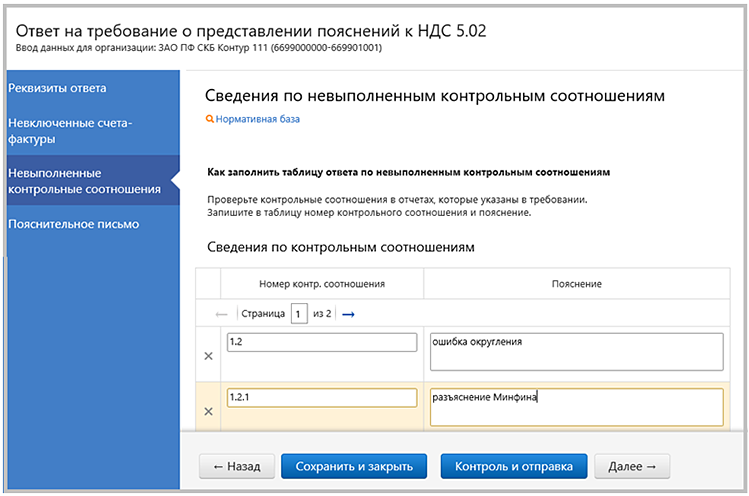
Task: Focus the number field containing 1.2.1
Action: [321, 398]
